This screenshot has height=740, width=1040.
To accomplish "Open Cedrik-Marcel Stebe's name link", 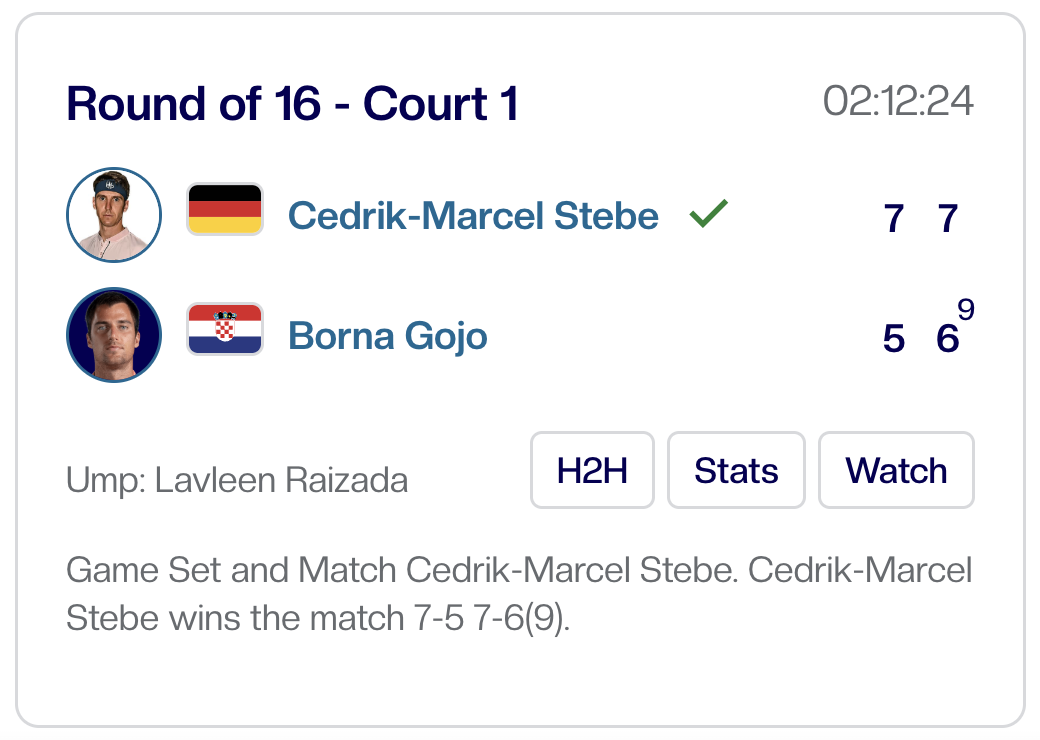I will 473,216.
